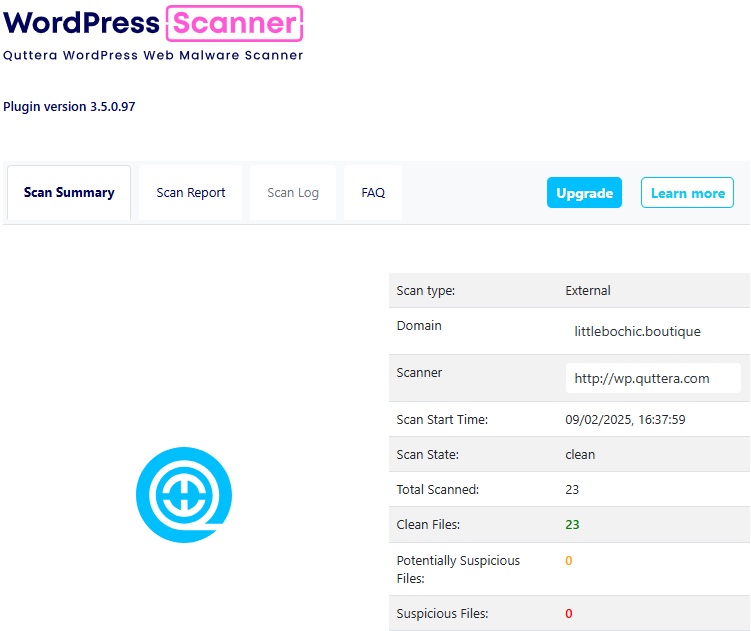Click the orange Potentially Suspicious Files count

pyautogui.click(x=569, y=561)
